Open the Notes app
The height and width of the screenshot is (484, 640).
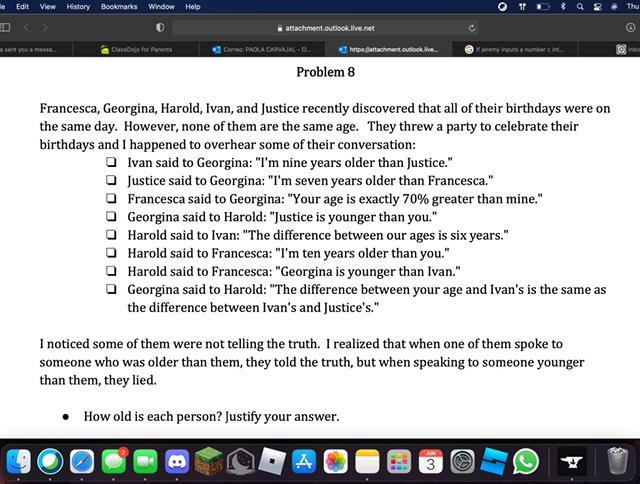(367, 462)
